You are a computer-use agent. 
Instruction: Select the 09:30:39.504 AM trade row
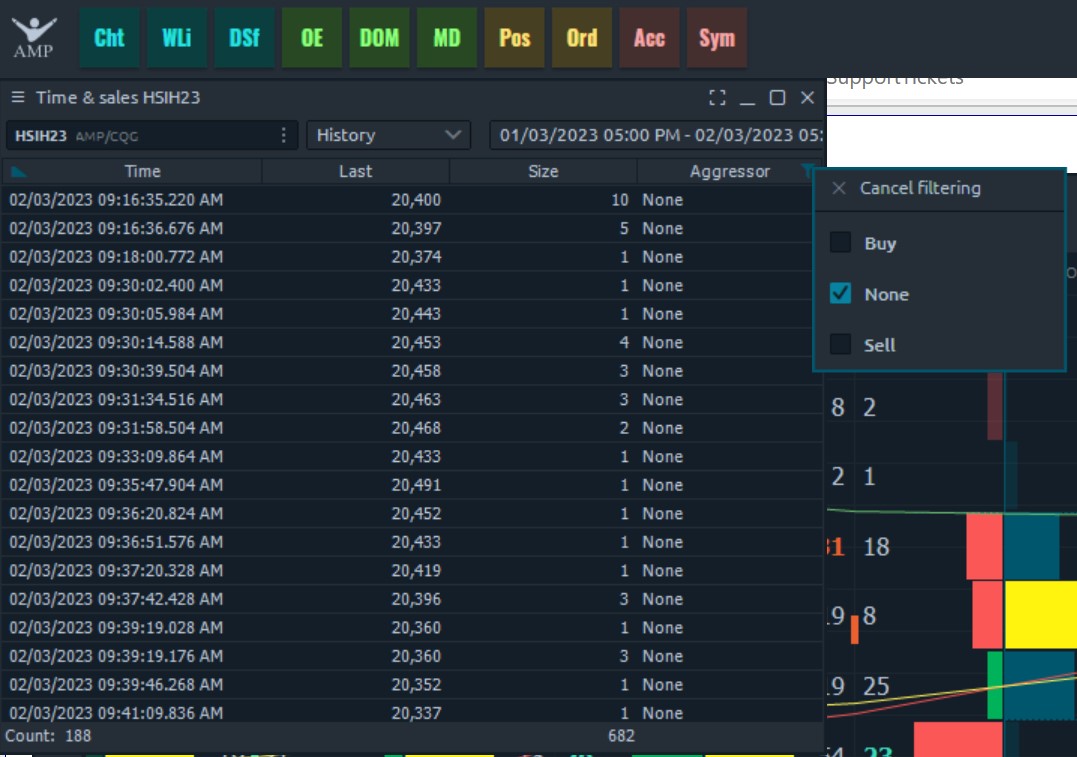tap(412, 371)
